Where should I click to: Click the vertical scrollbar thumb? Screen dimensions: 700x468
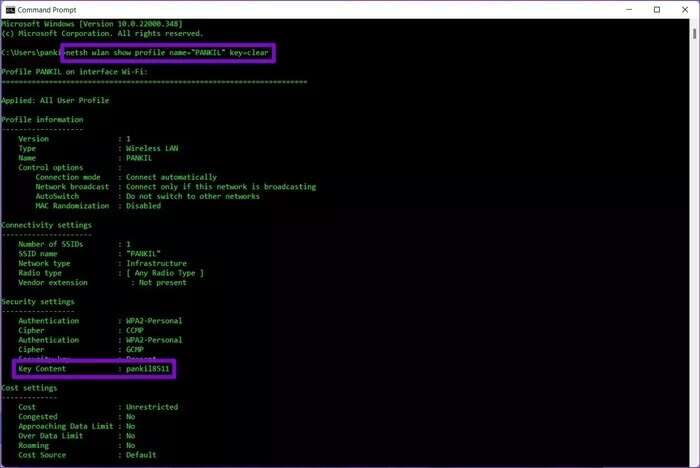click(694, 34)
